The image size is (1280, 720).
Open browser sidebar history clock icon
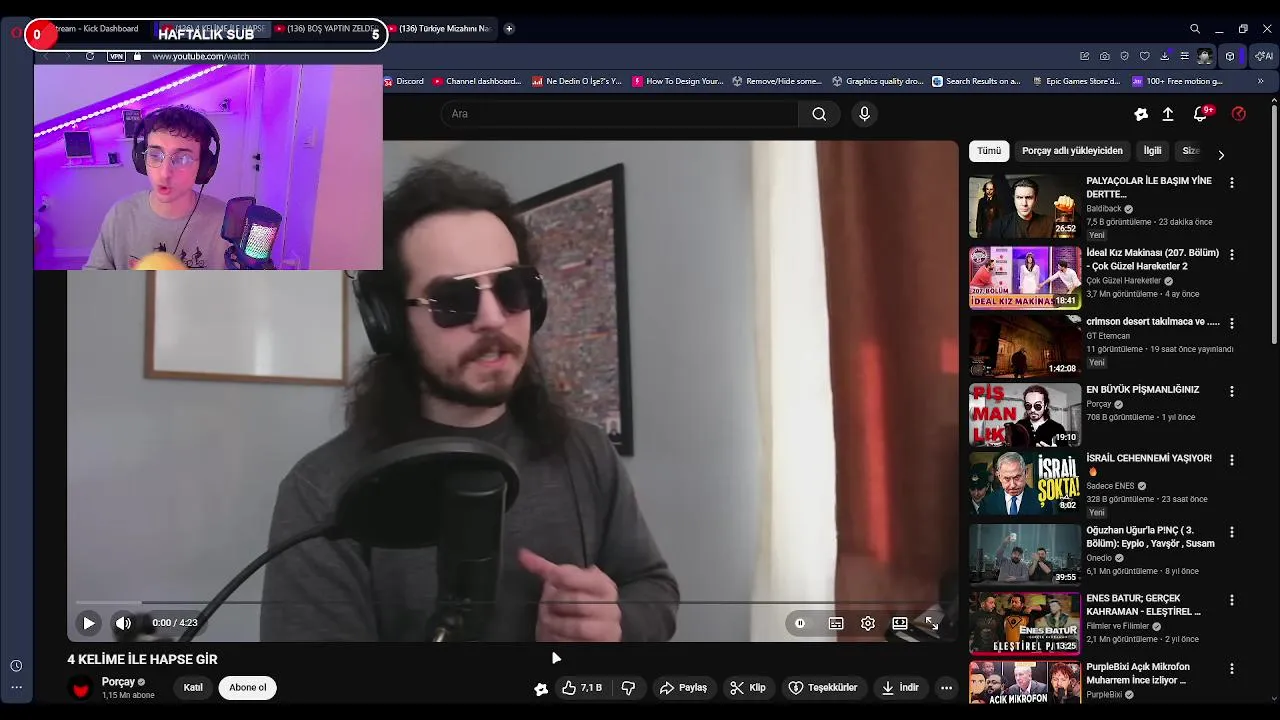16,666
